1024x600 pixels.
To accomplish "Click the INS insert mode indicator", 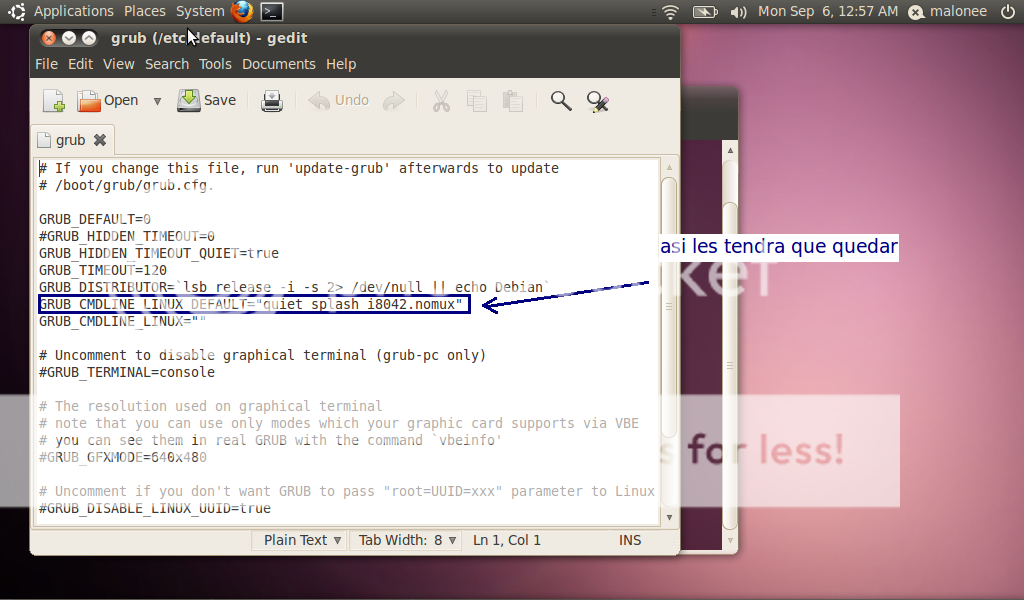I will coord(630,540).
